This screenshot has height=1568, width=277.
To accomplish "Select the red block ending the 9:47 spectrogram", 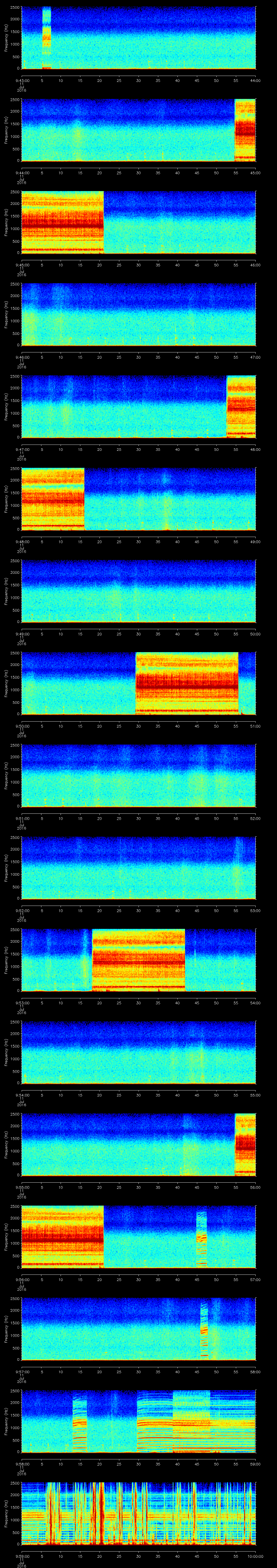I will (x=240, y=406).
